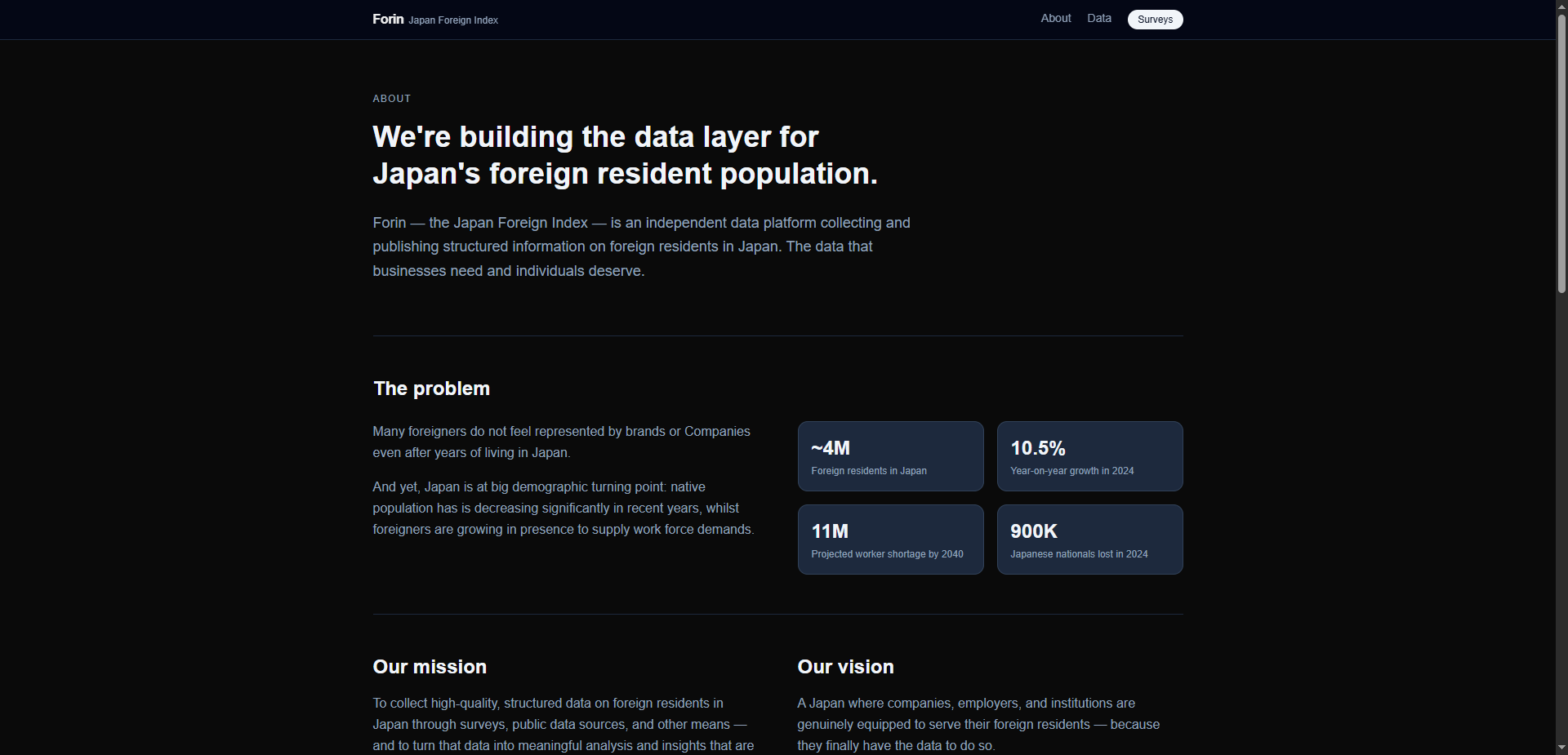Select the 10.5% year-on-year growth card
The height and width of the screenshot is (755, 1568).
(1089, 456)
